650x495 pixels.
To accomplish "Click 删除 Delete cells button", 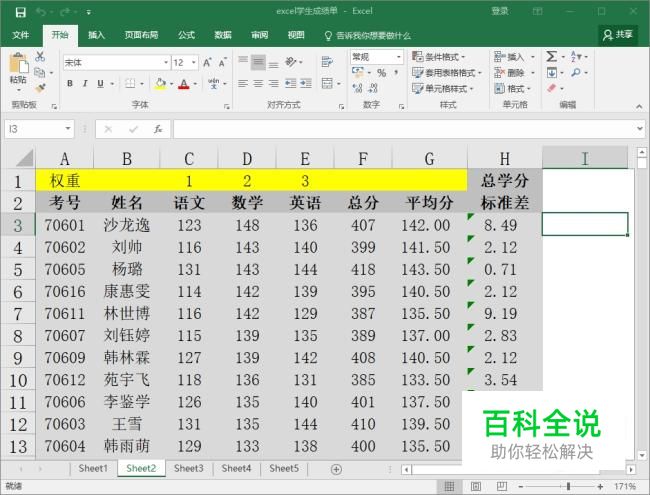I will pyautogui.click(x=514, y=73).
